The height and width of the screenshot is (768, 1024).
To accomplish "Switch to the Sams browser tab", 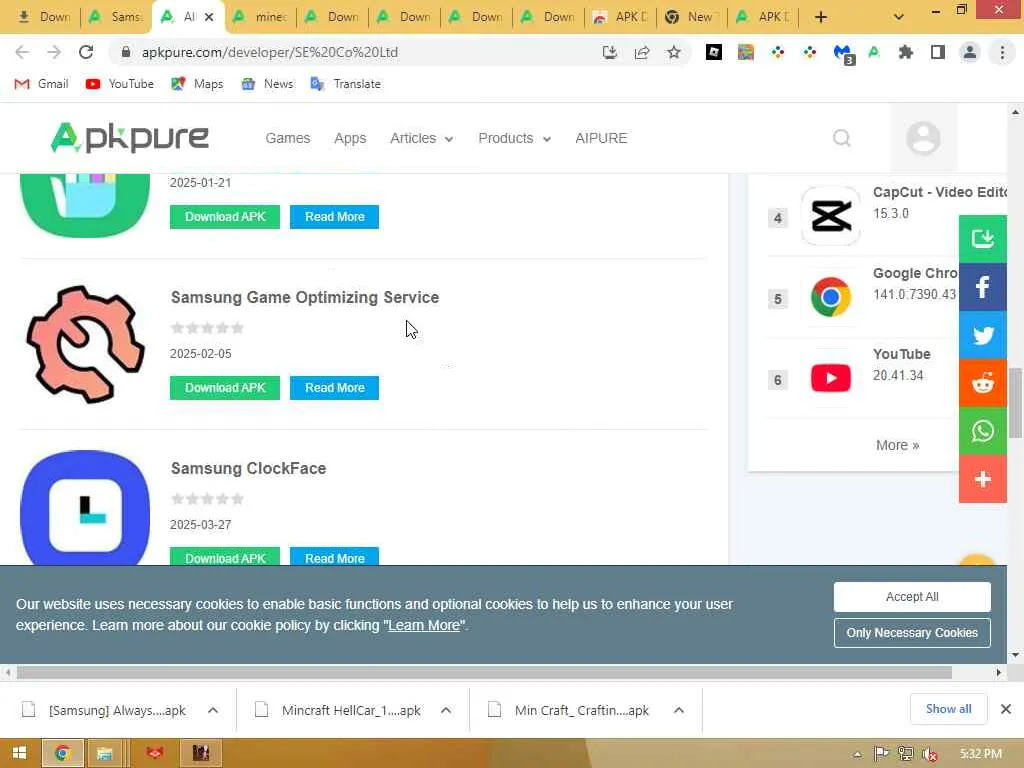I will coord(116,17).
